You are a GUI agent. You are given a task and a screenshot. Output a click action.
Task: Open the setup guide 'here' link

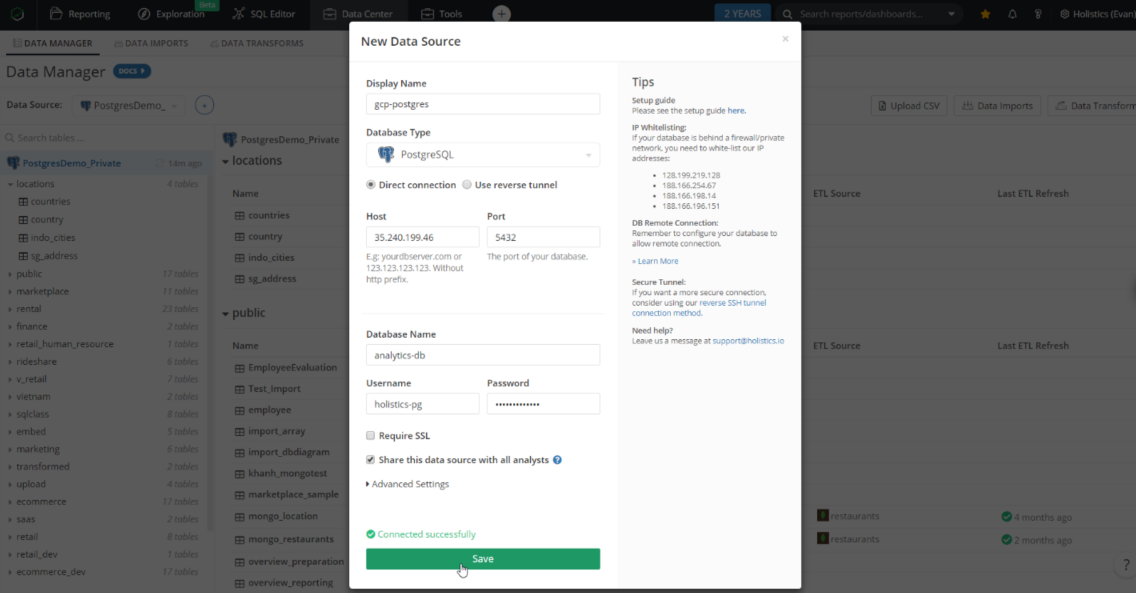tap(735, 111)
